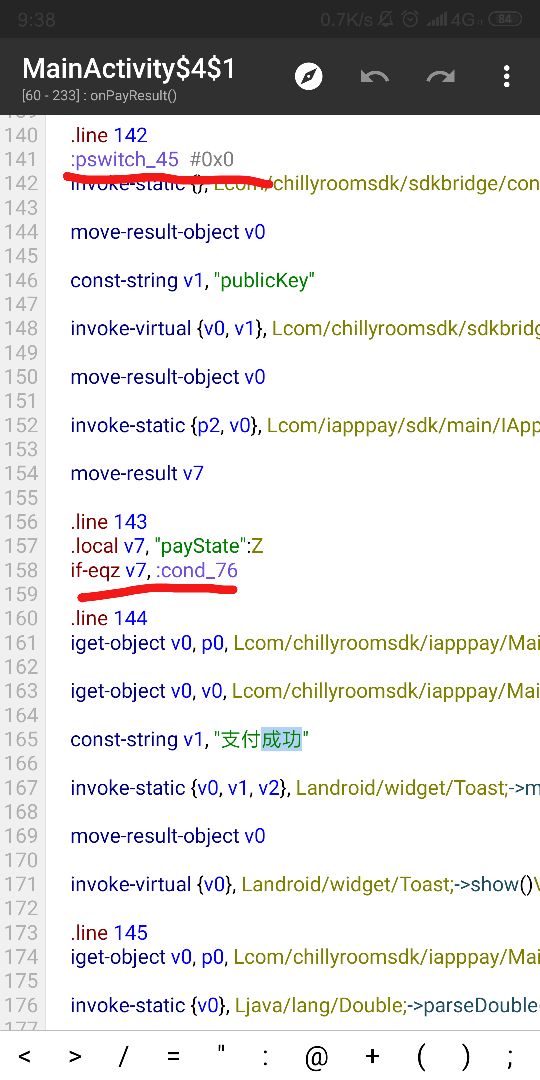Tap the battery indicator in status bar
The height and width of the screenshot is (1080, 540).
click(504, 19)
